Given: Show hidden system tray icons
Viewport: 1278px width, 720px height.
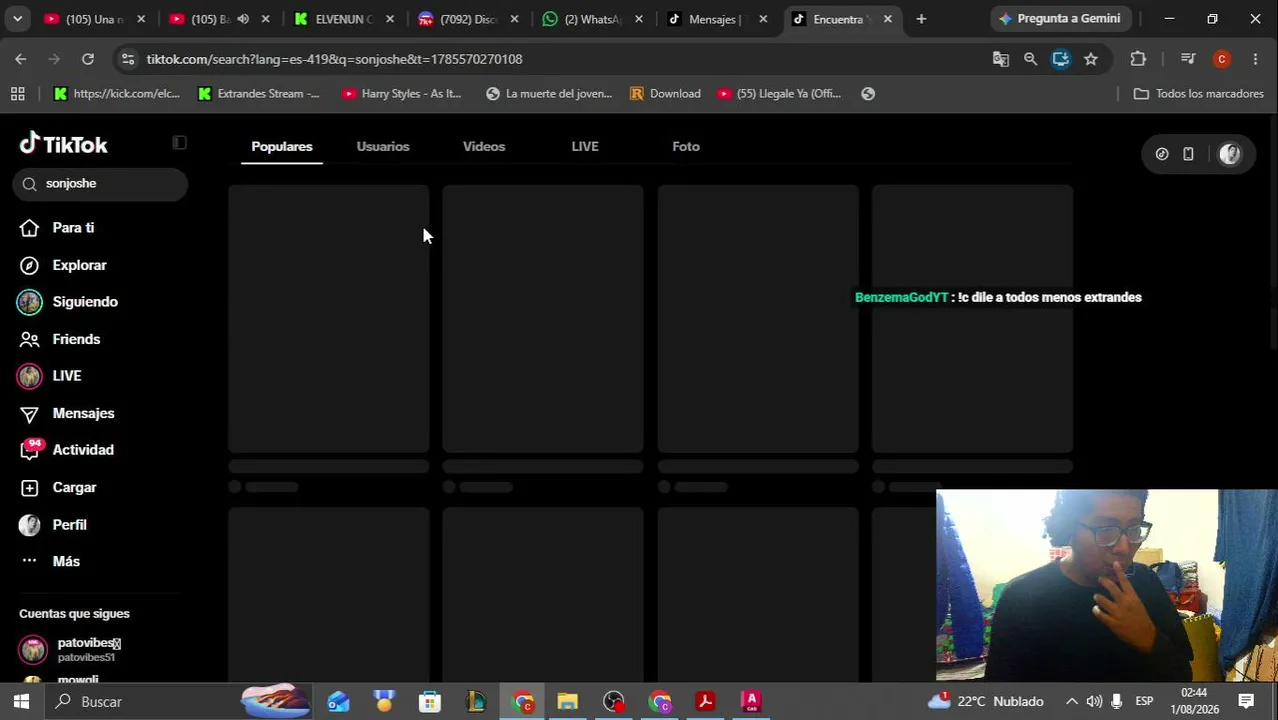Looking at the screenshot, I should tap(1071, 702).
